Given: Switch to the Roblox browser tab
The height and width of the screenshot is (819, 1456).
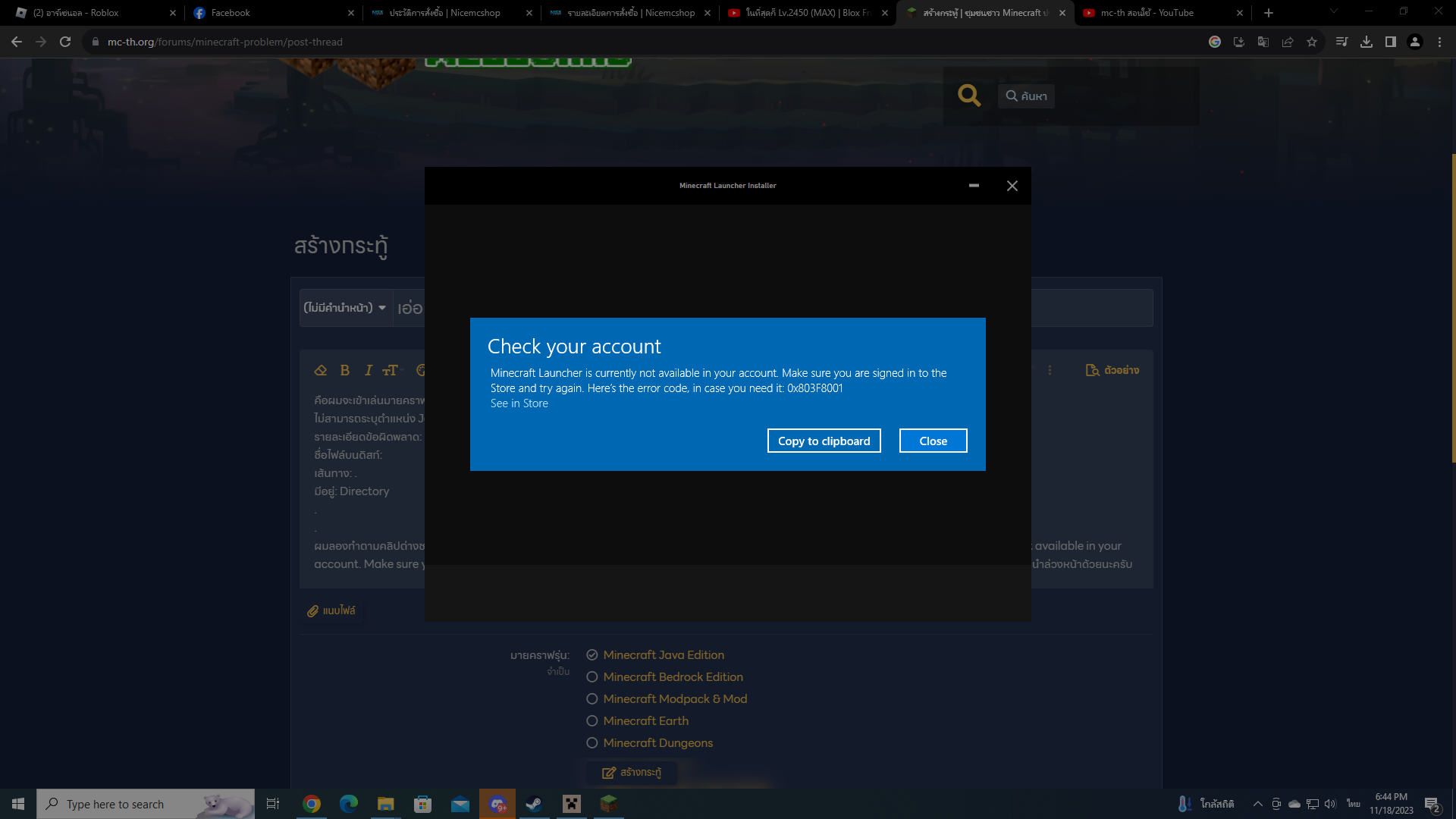Looking at the screenshot, I should pyautogui.click(x=93, y=13).
